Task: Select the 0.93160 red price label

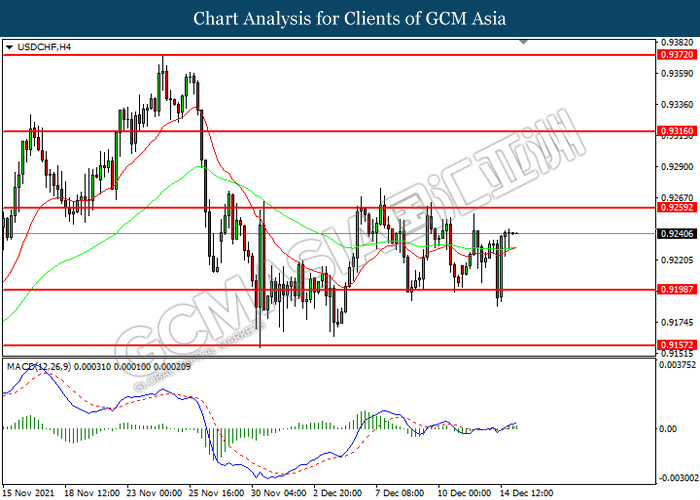Action: coord(676,131)
